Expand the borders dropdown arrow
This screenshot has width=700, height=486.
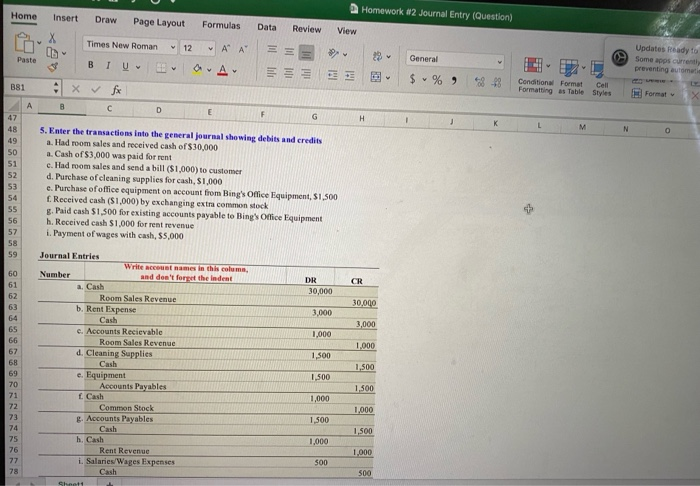point(173,69)
